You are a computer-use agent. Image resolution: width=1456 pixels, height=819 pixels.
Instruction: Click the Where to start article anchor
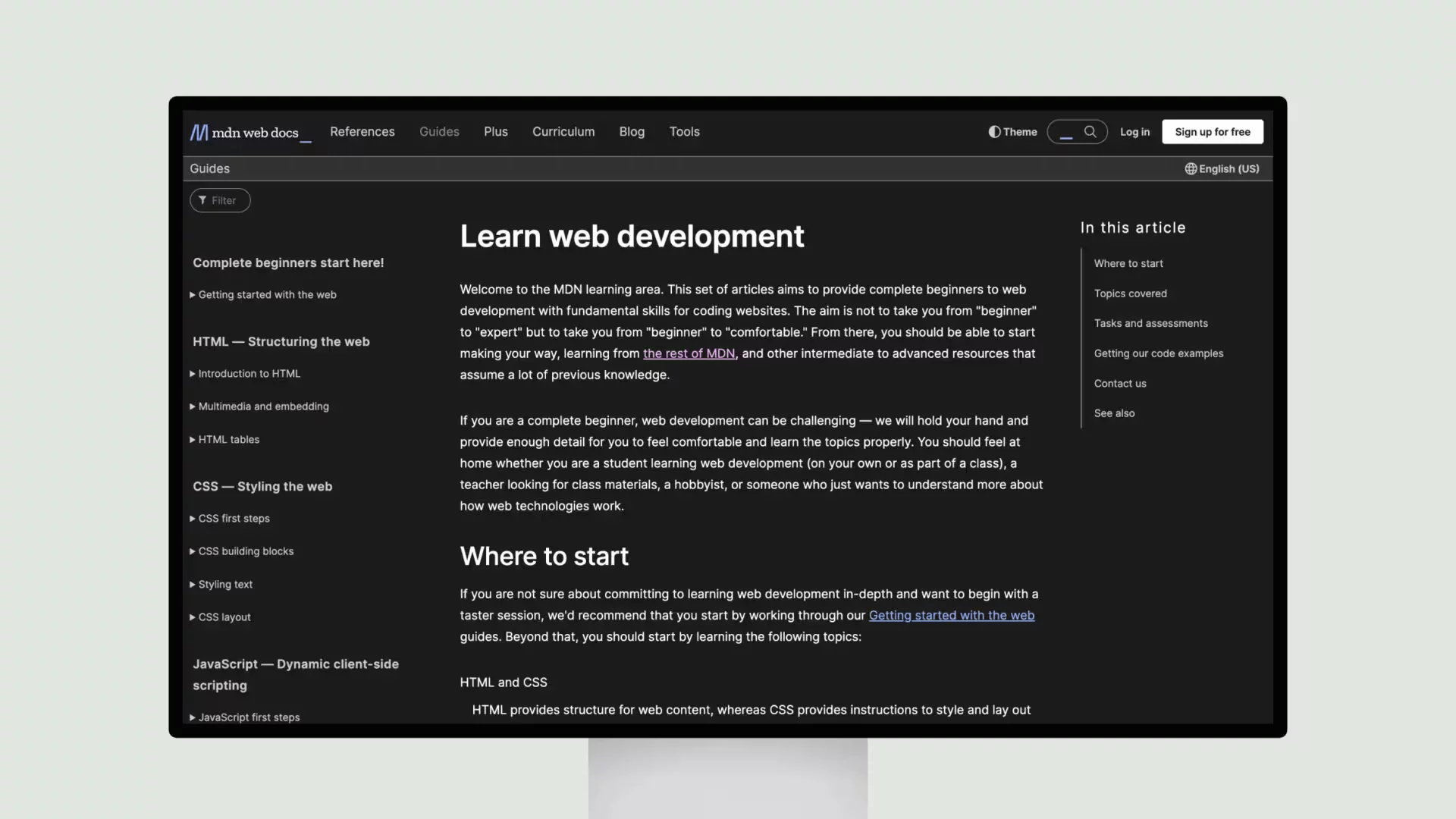tap(1127, 264)
